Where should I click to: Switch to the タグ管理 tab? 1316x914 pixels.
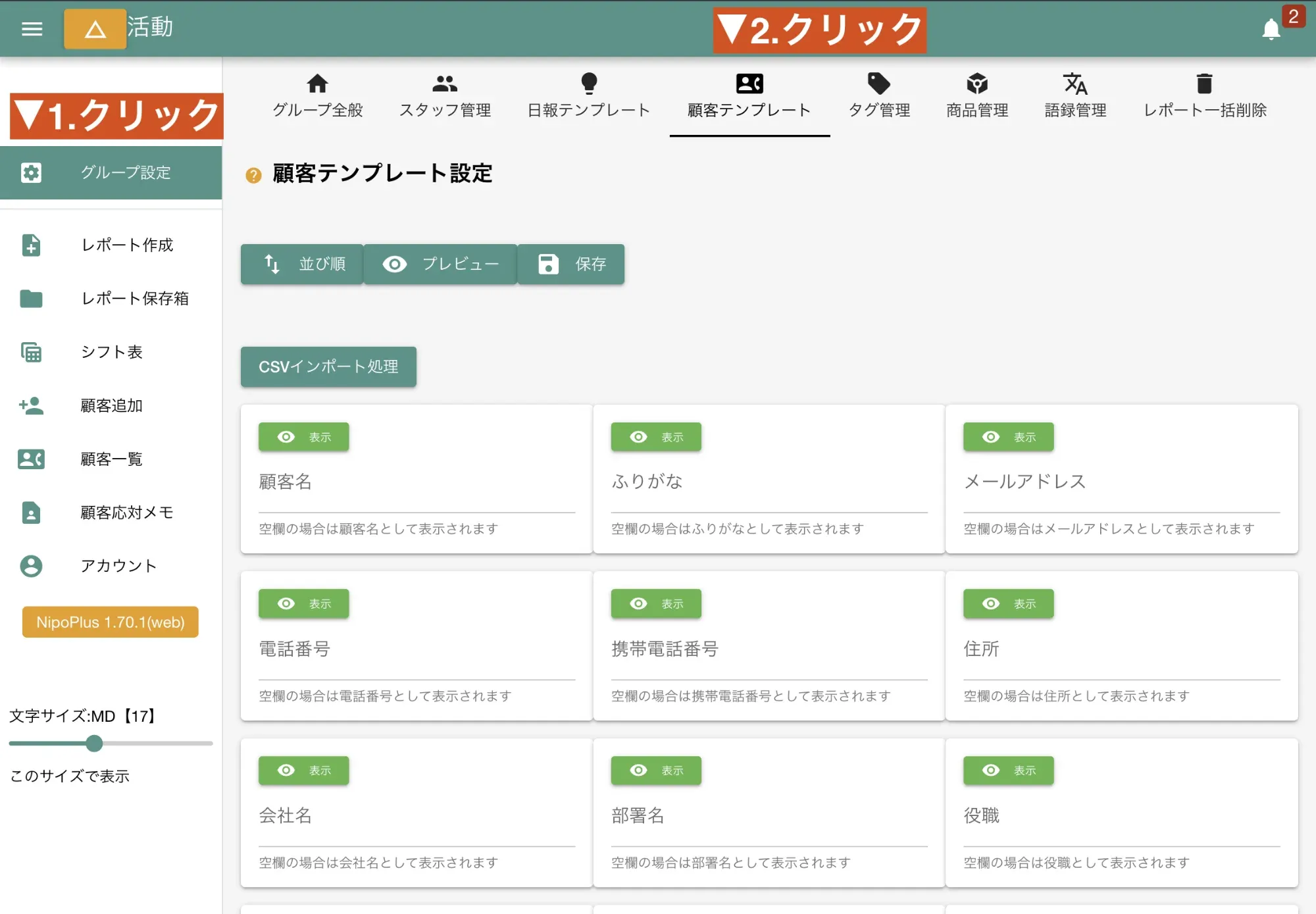[x=879, y=95]
